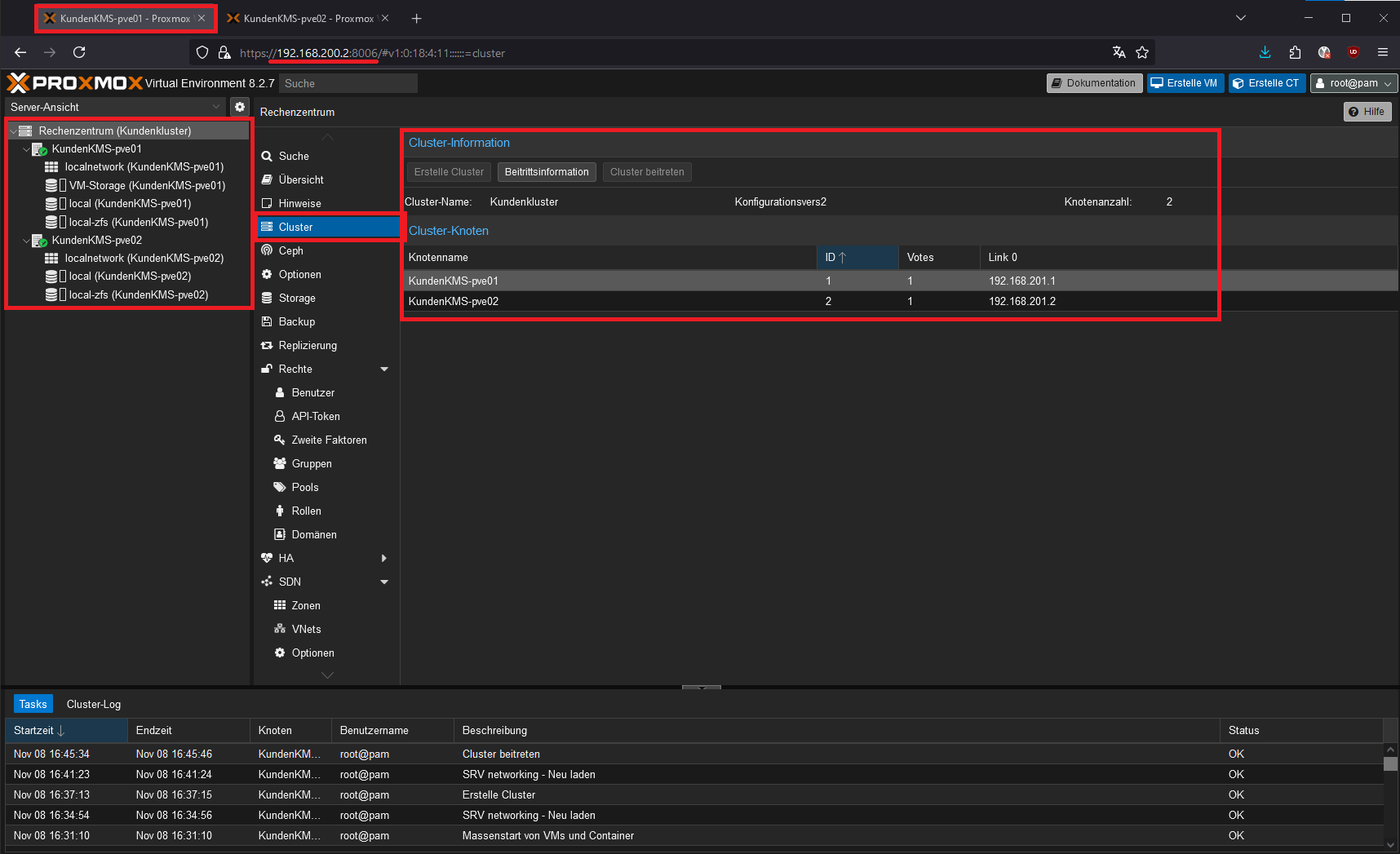Switch to the Cluster-Log tab
This screenshot has width=1400, height=854.
click(93, 704)
